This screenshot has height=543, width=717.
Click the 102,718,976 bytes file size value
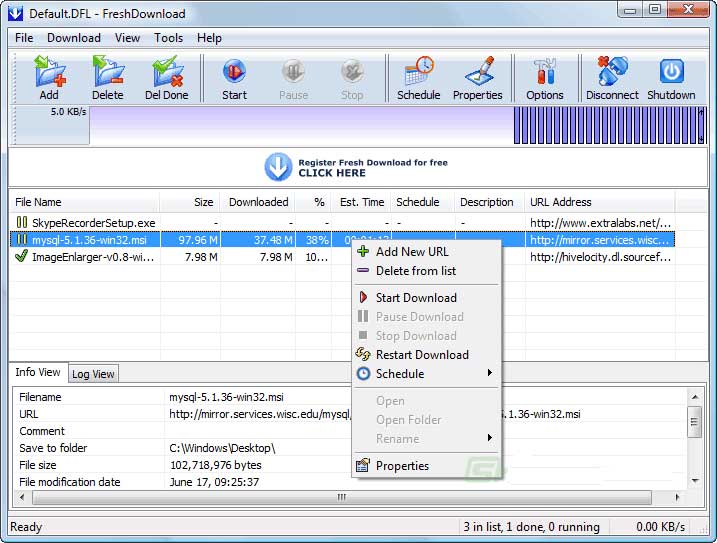pyautogui.click(x=216, y=465)
